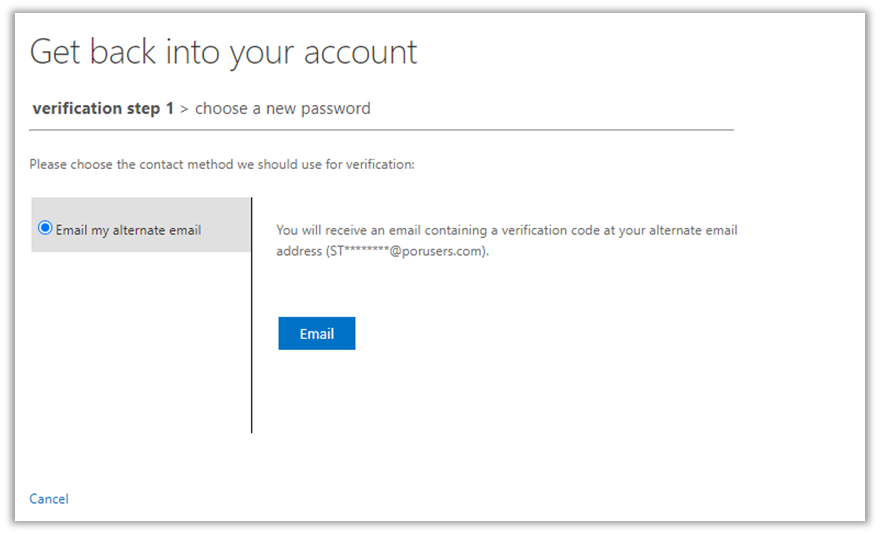880x534 pixels.
Task: Click the "Email my alternate email" label text
Action: click(x=129, y=230)
